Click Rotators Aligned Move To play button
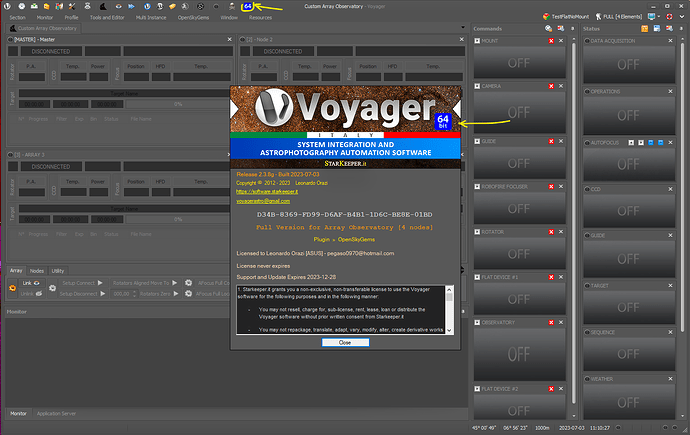690x435 pixels. tap(175, 283)
